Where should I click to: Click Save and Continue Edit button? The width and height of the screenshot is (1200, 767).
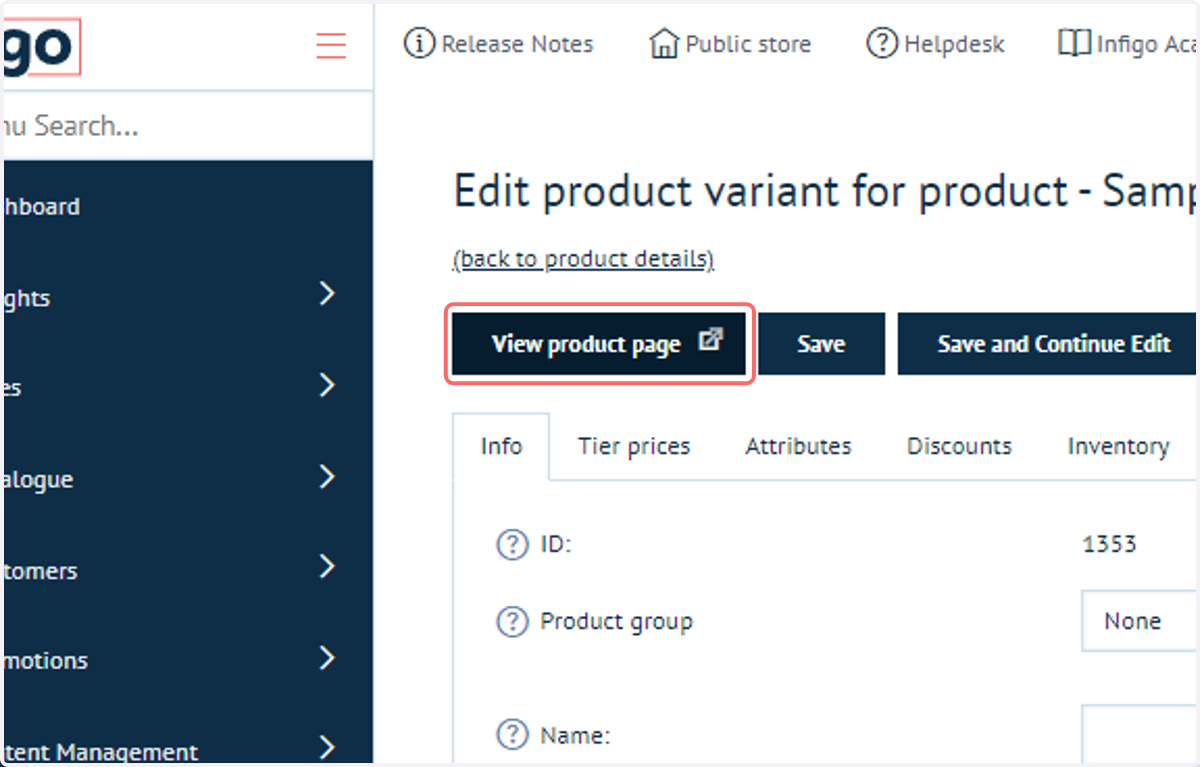pyautogui.click(x=1049, y=344)
